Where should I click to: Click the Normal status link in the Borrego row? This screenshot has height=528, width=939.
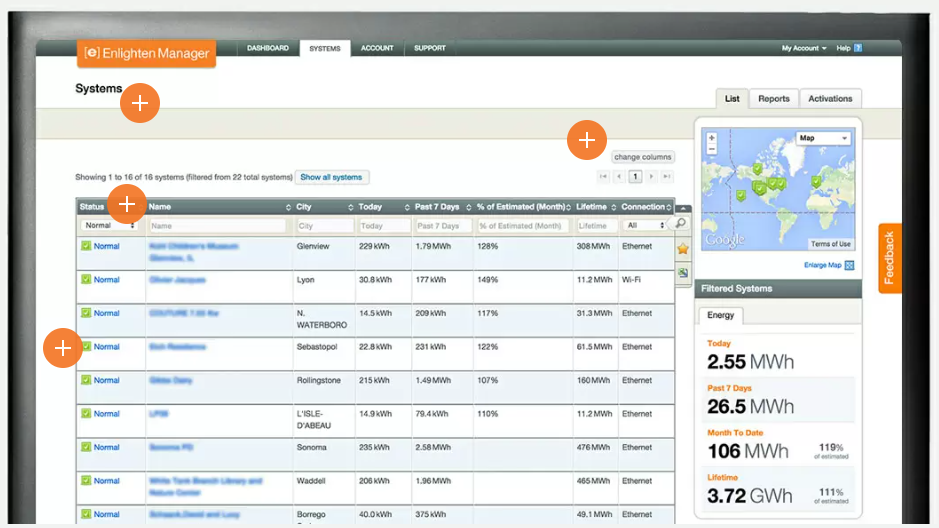click(107, 514)
